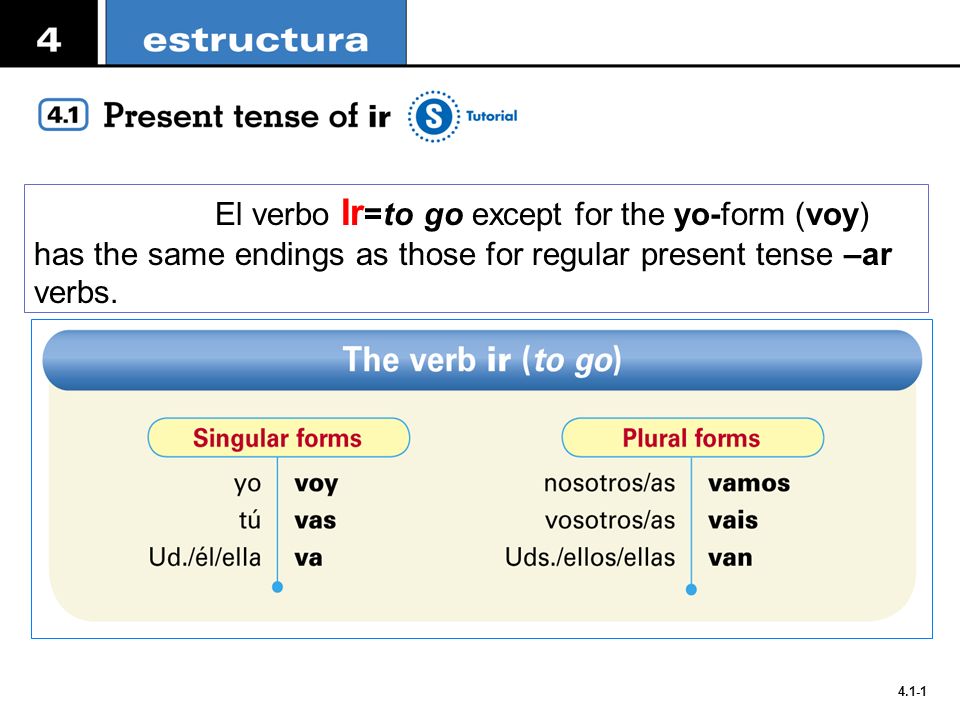Click the blue dot under singular forms
The height and width of the screenshot is (720, 960).
point(277,587)
